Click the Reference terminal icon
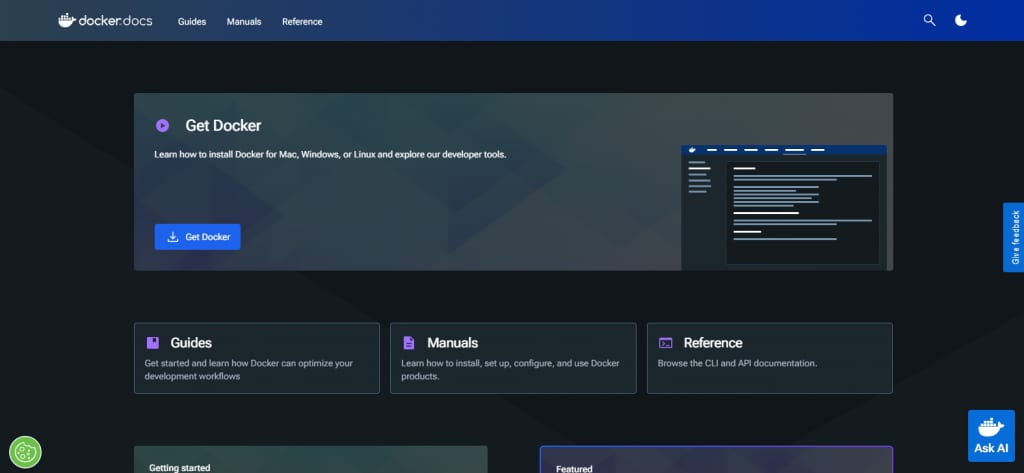 coord(665,343)
